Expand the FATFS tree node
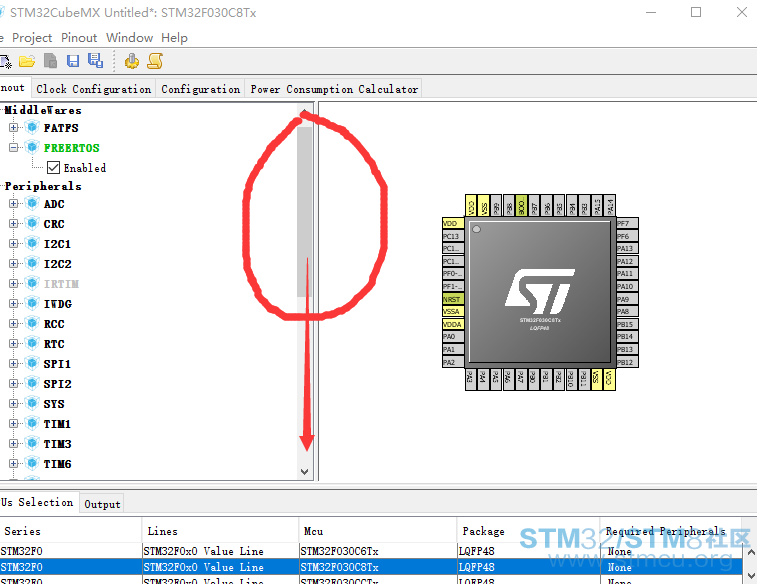 [14, 127]
